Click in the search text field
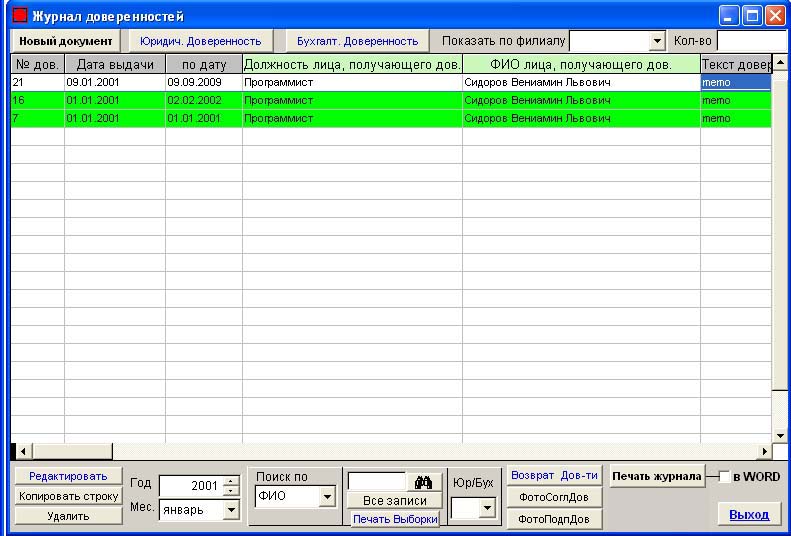The width and height of the screenshot is (791, 536). 376,481
